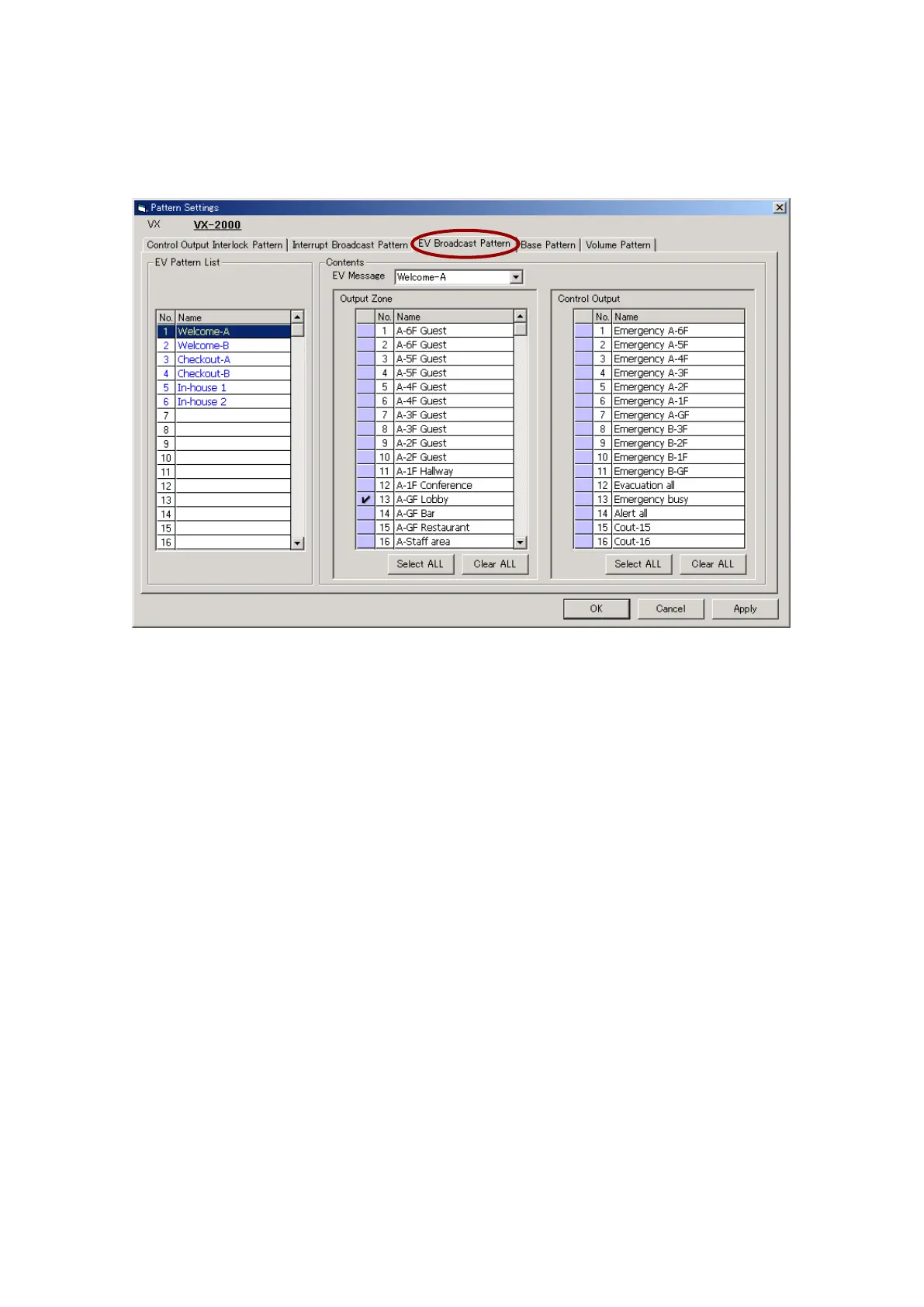924x1307 pixels.
Task: Switch to the Base Pattern tab
Action: click(548, 244)
